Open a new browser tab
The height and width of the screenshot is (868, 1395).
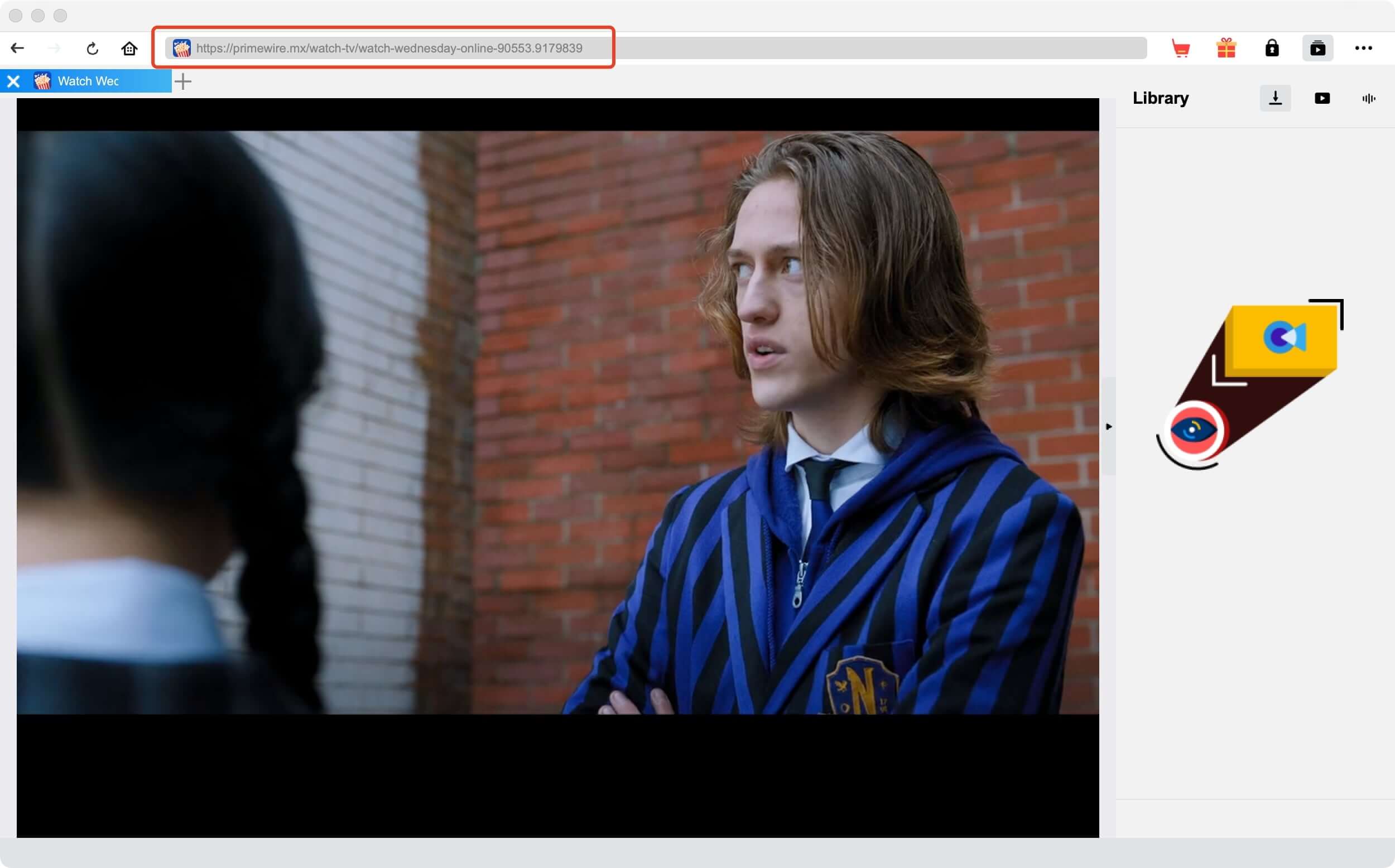pyautogui.click(x=183, y=81)
